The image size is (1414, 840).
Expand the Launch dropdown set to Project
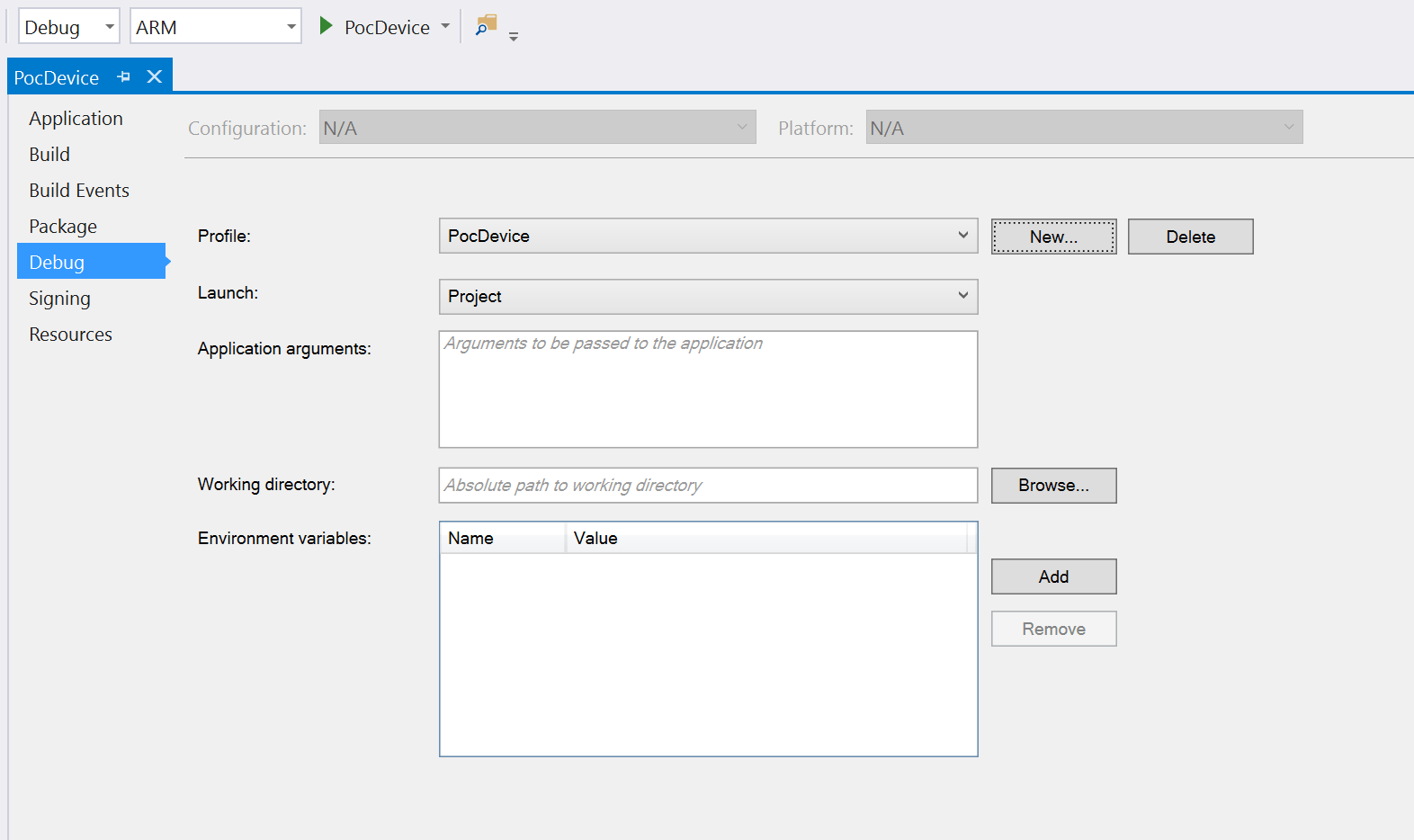coord(708,297)
